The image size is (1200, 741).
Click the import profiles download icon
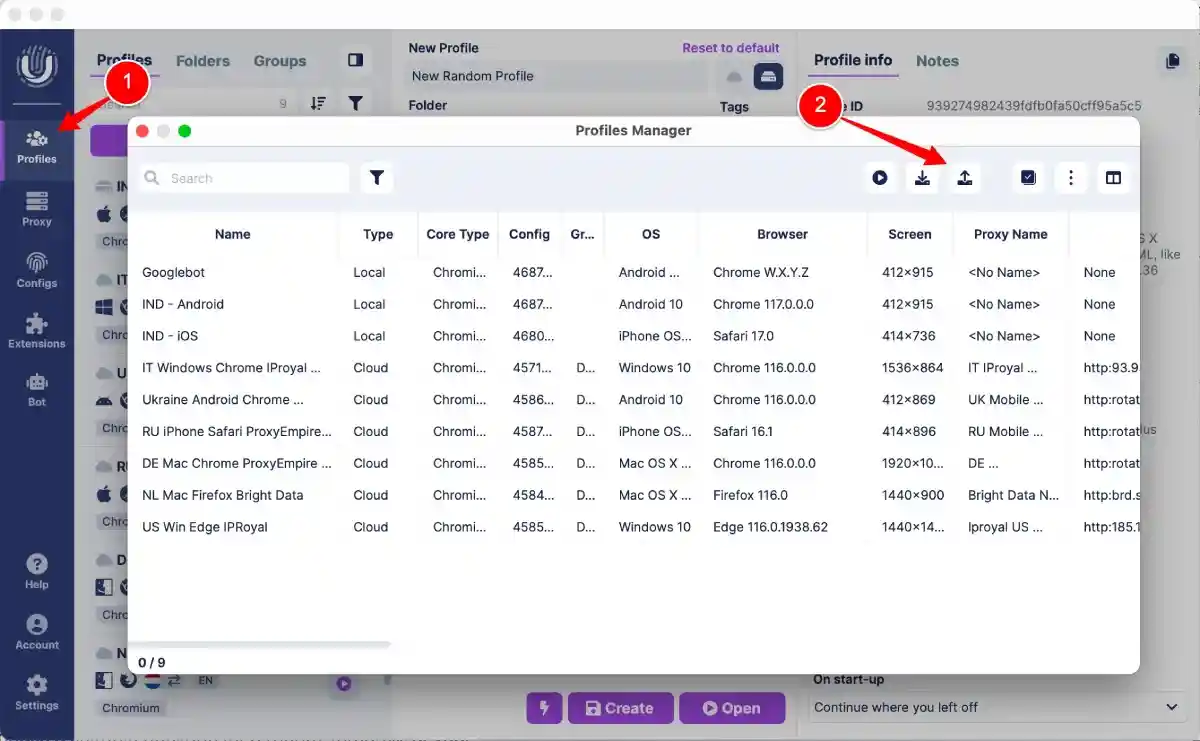(x=922, y=177)
